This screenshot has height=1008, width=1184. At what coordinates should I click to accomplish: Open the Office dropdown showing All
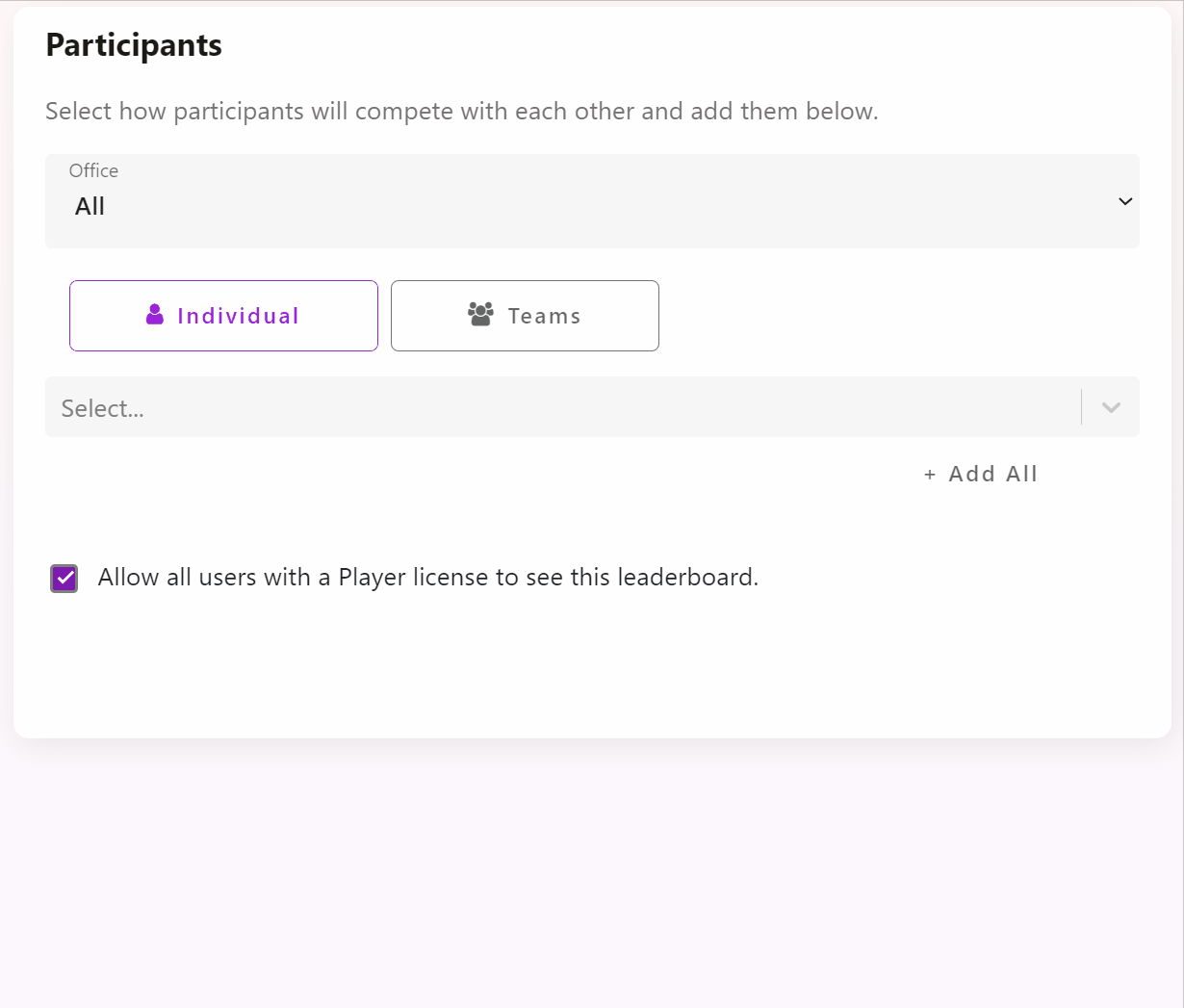592,201
